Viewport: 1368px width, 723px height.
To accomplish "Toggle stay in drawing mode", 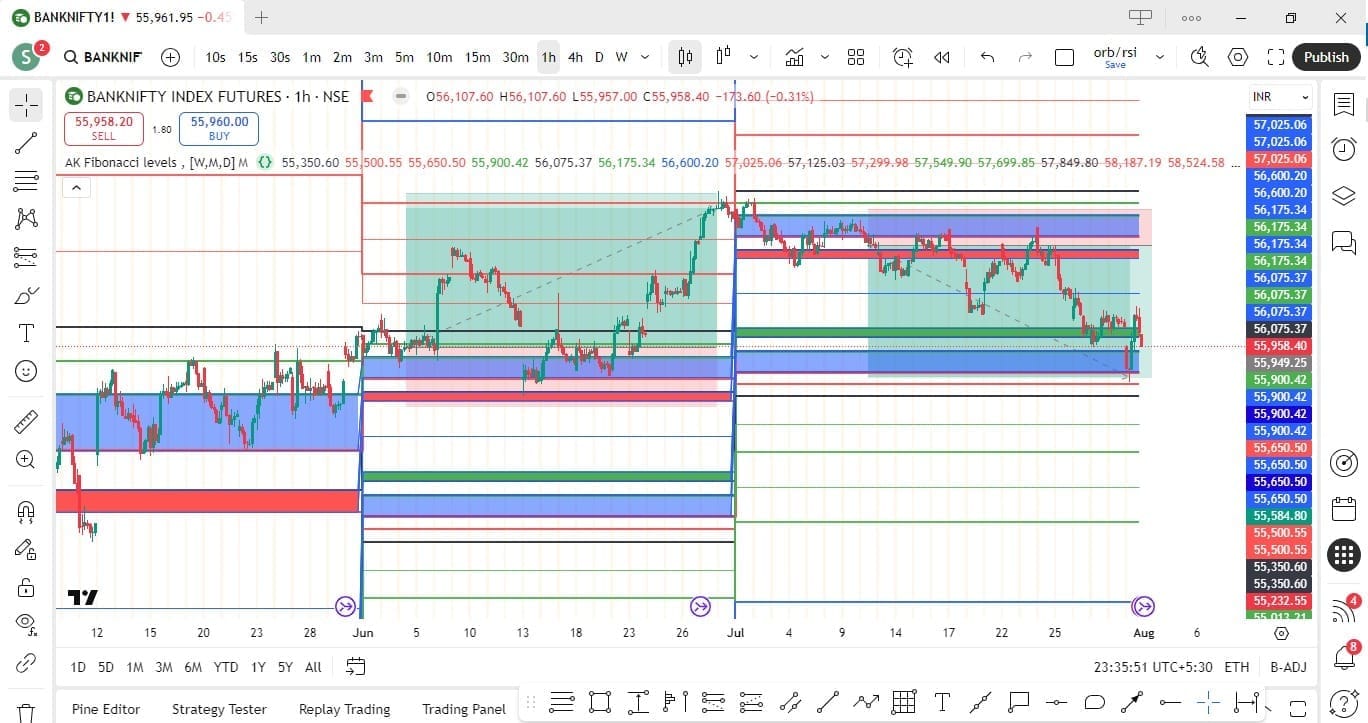I will click(26, 549).
